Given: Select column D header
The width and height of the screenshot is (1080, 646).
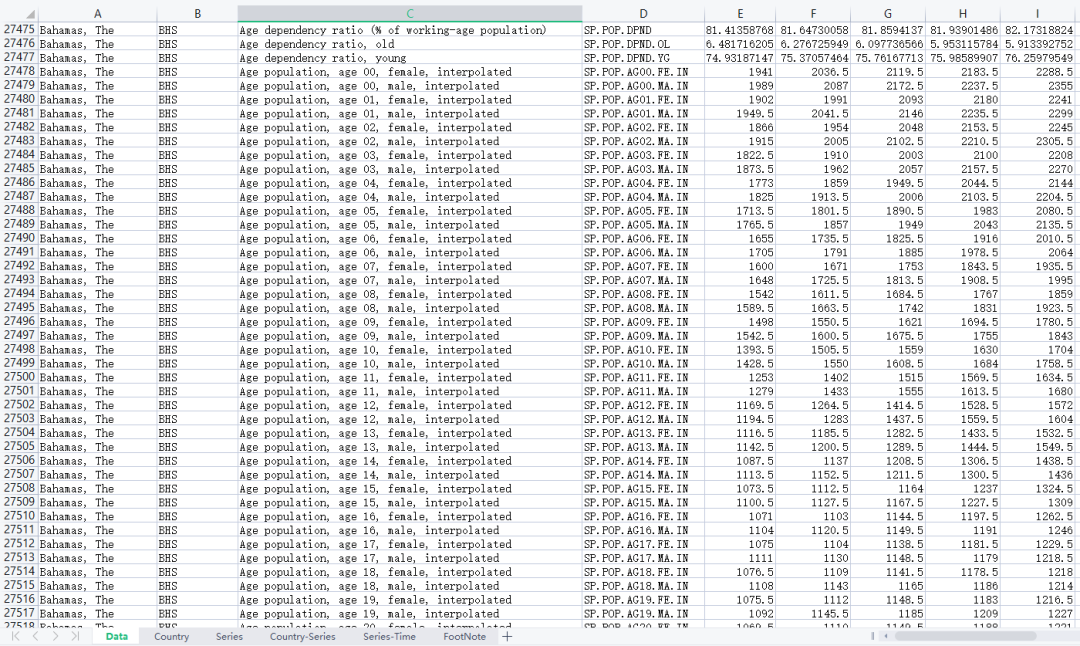Looking at the screenshot, I should pyautogui.click(x=643, y=14).
